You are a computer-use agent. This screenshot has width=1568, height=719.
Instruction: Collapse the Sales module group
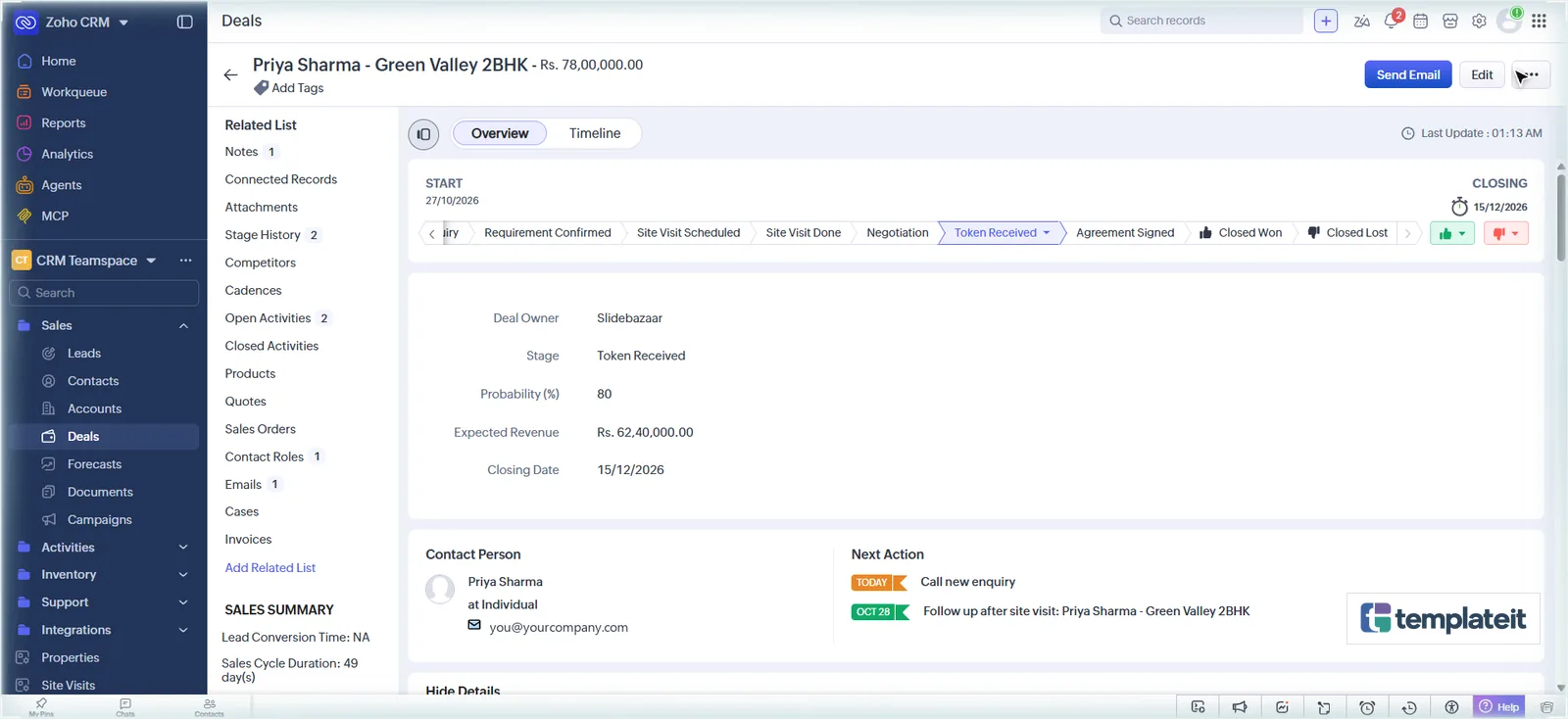pos(183,326)
